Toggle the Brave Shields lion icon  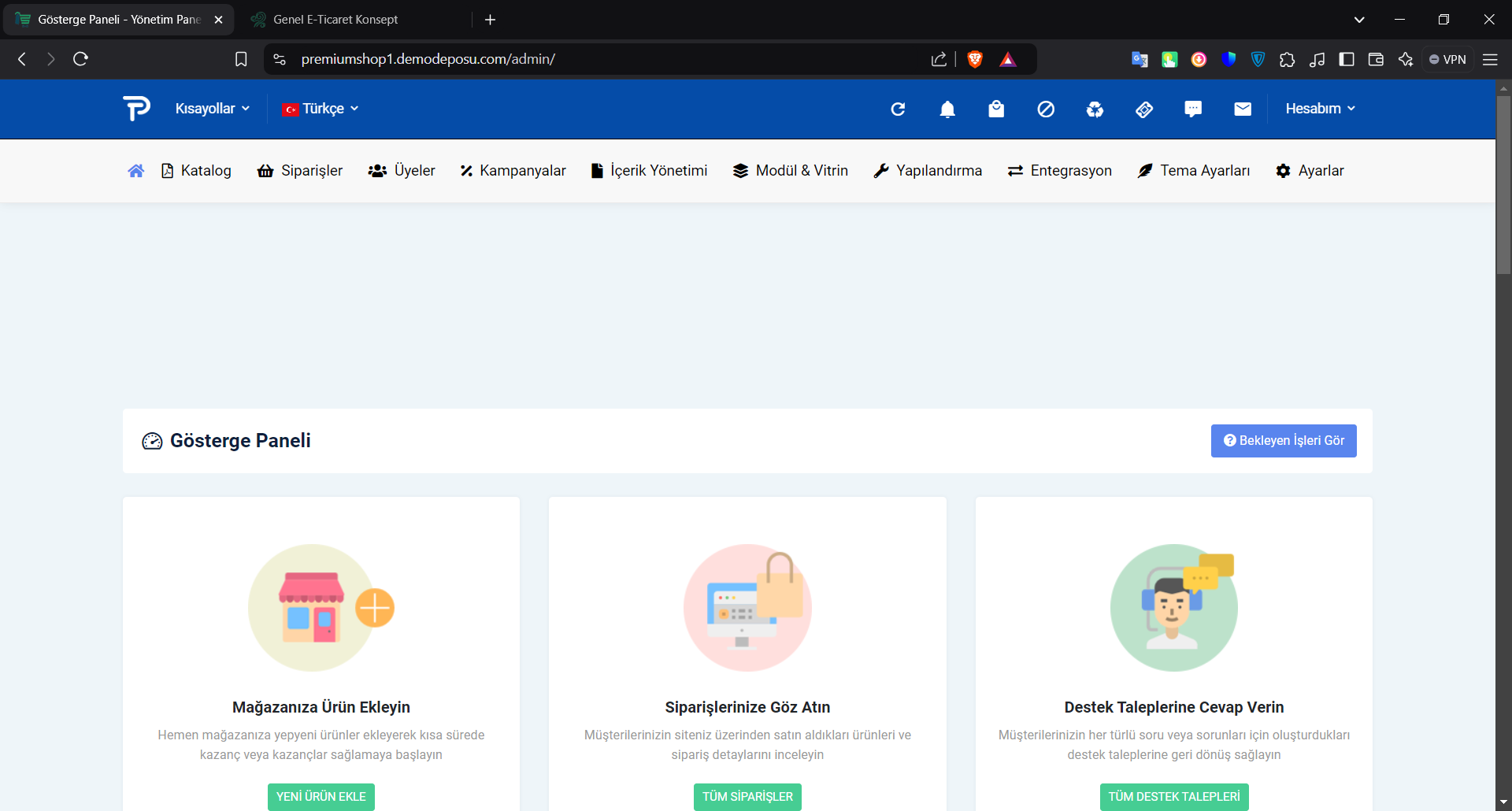[x=975, y=60]
